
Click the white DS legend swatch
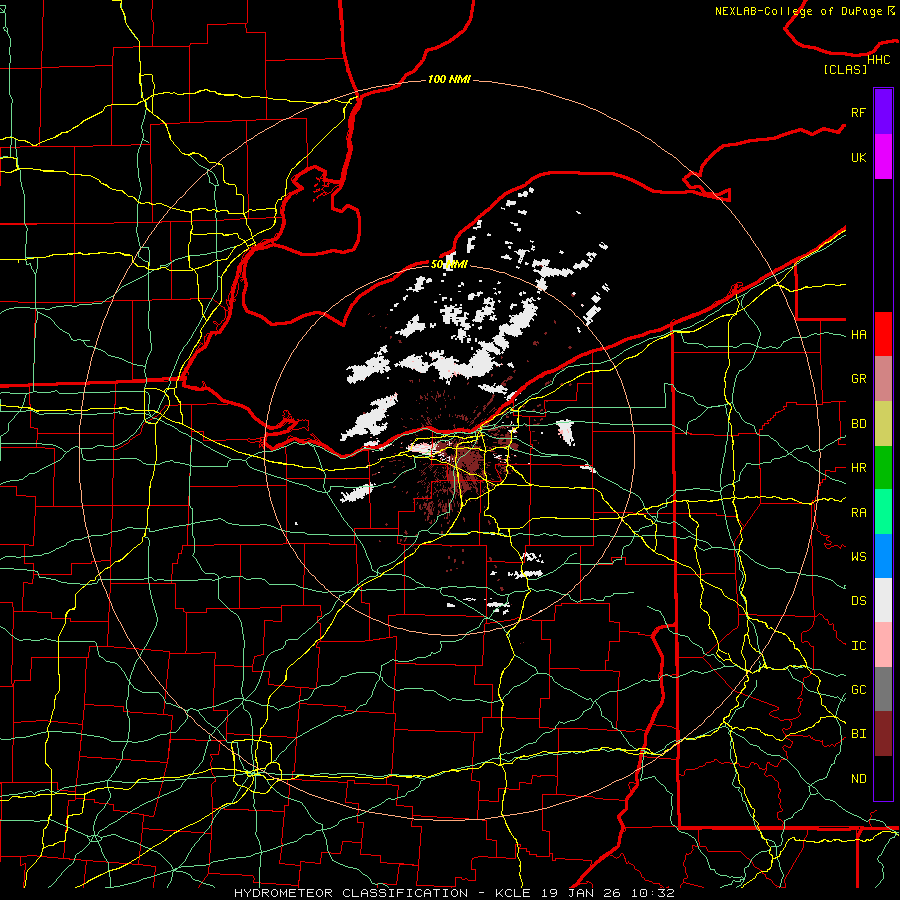click(x=883, y=600)
